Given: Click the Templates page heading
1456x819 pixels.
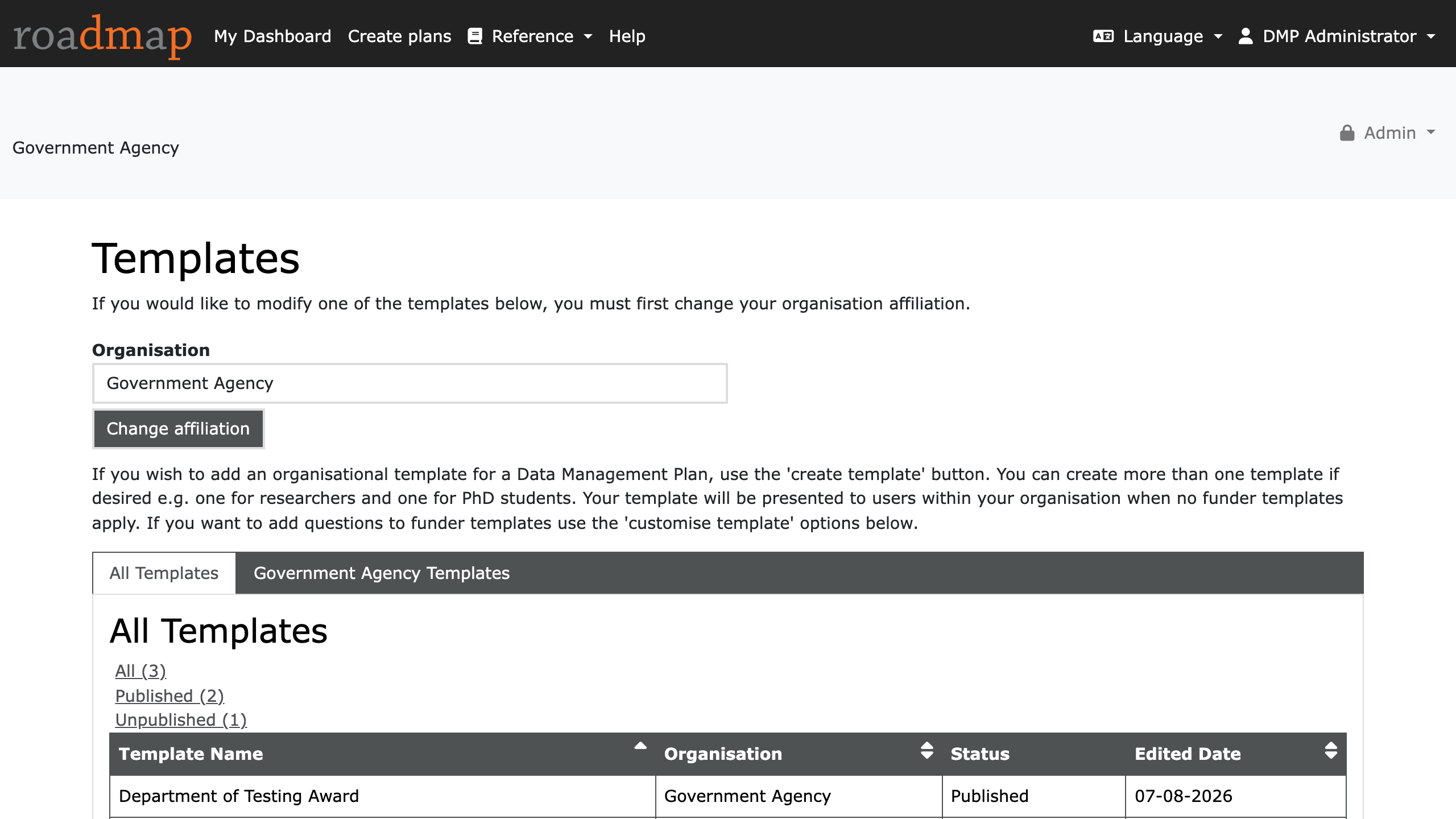Looking at the screenshot, I should [x=196, y=259].
